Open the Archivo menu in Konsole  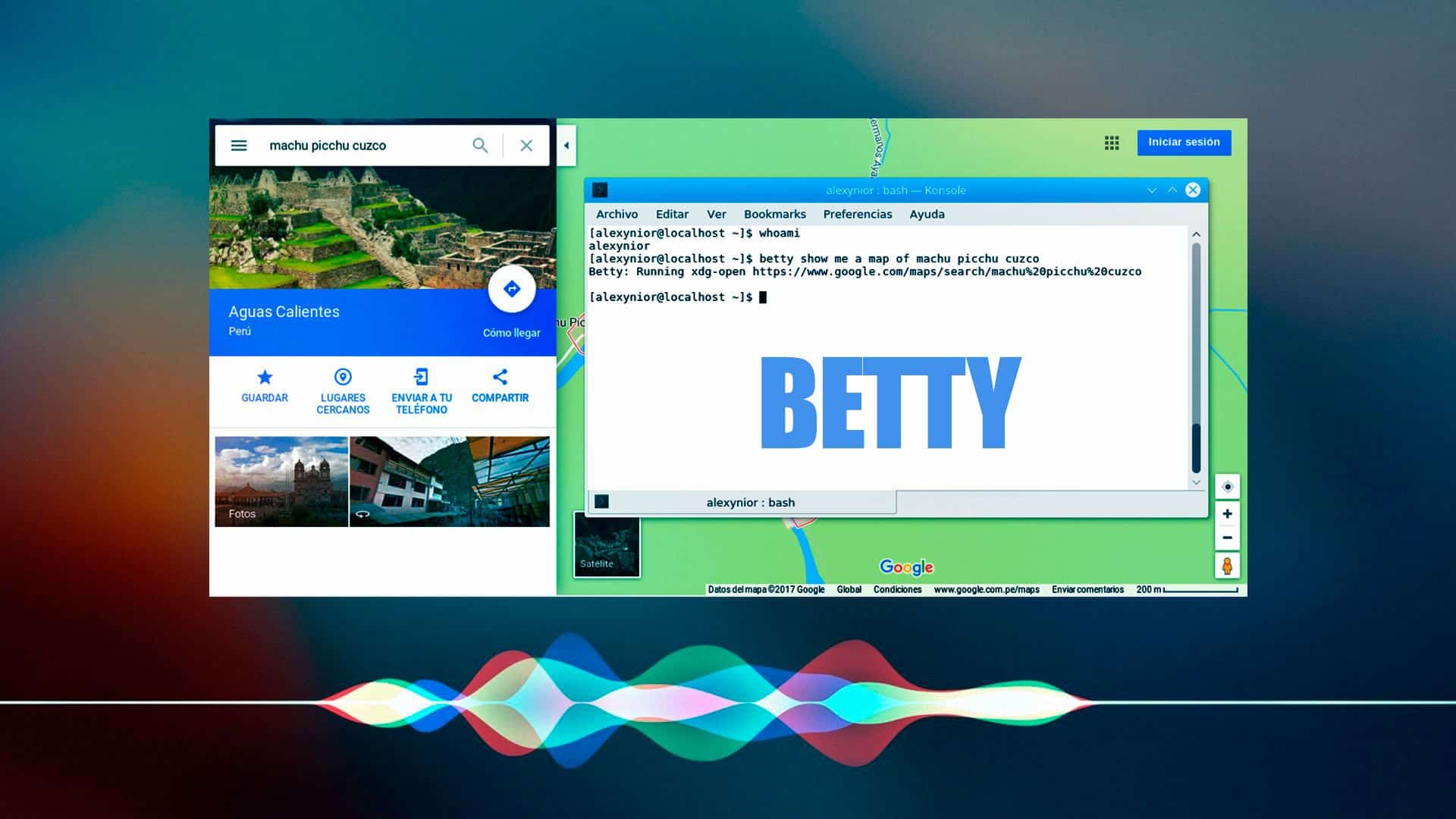(x=617, y=214)
